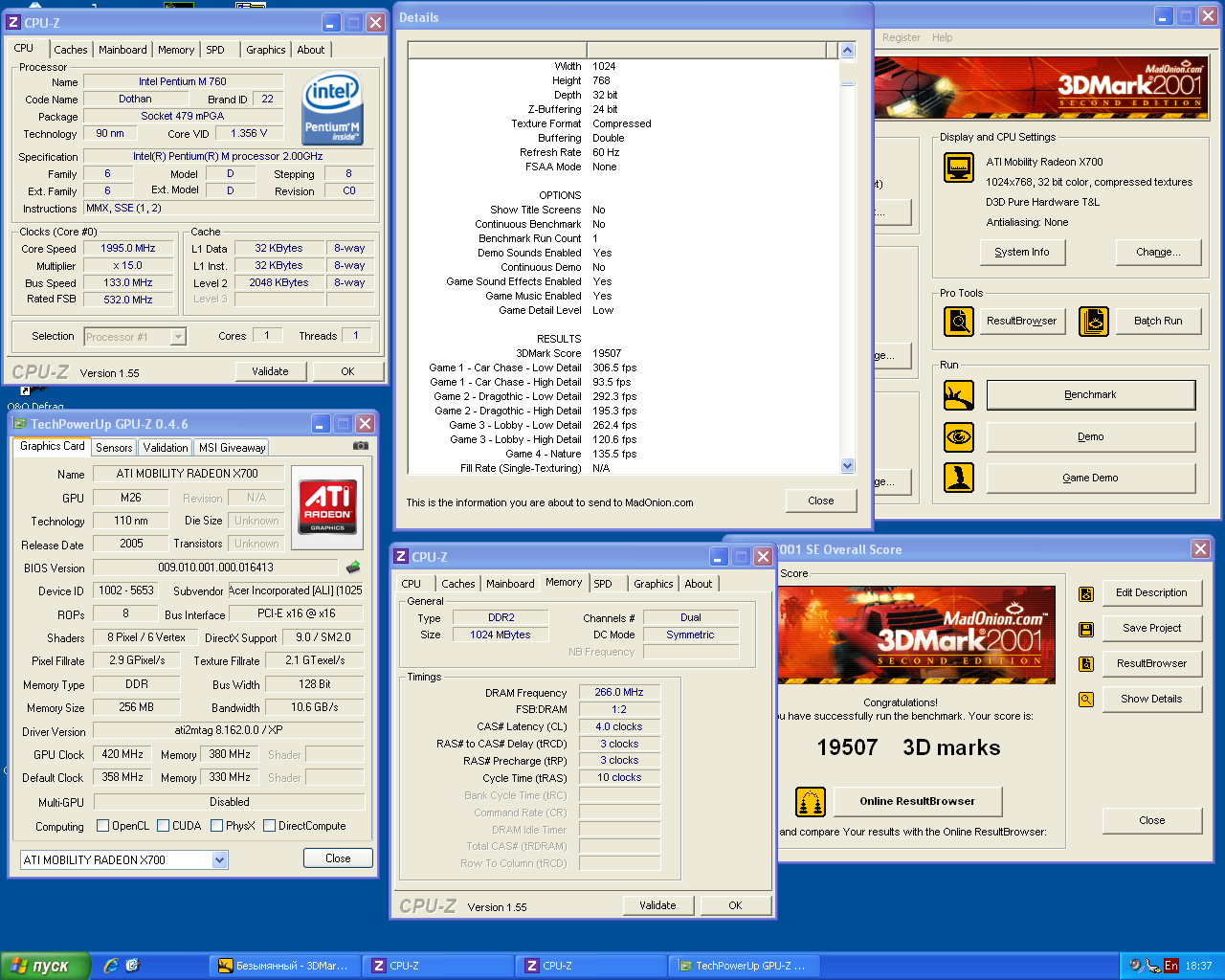Screen dimensions: 1225x980
Task: Click Validate in top CPU-Z window
Action: coord(270,371)
